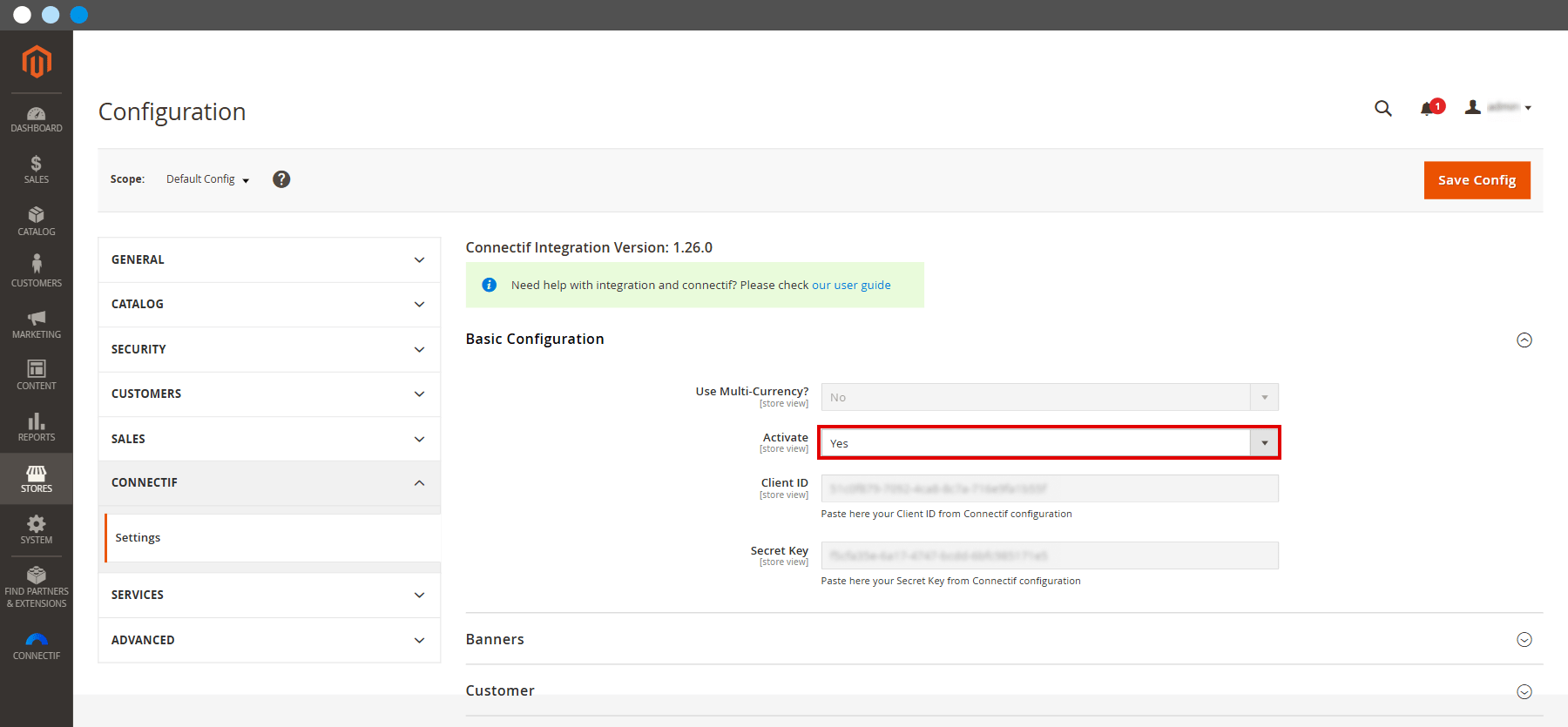
Task: Expand the CATALOG configuration section
Action: (x=269, y=305)
